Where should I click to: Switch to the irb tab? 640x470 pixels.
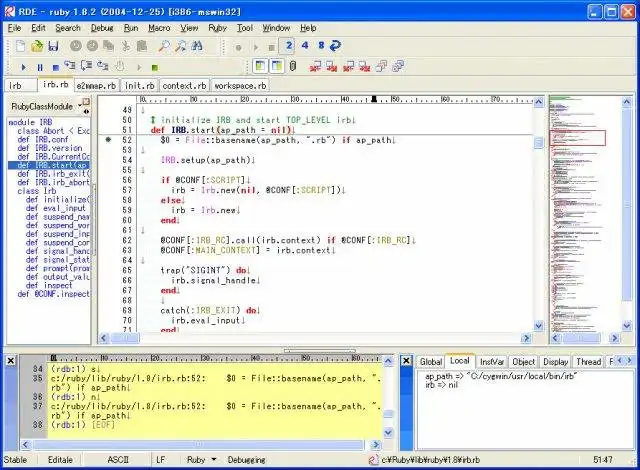(21, 86)
